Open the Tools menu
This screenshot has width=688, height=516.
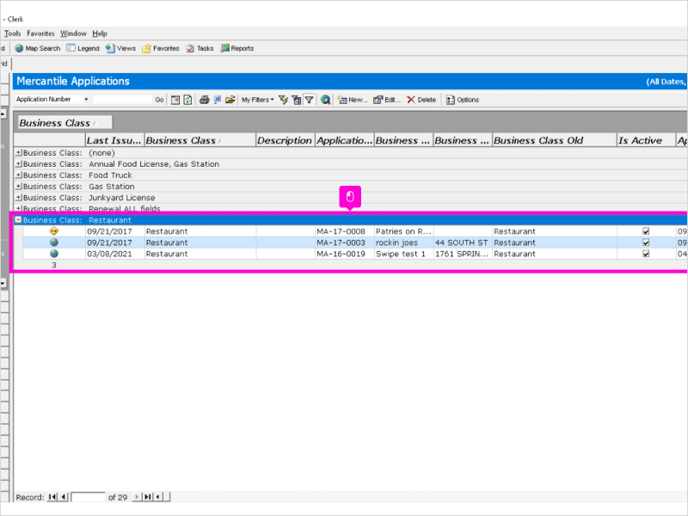tap(13, 33)
